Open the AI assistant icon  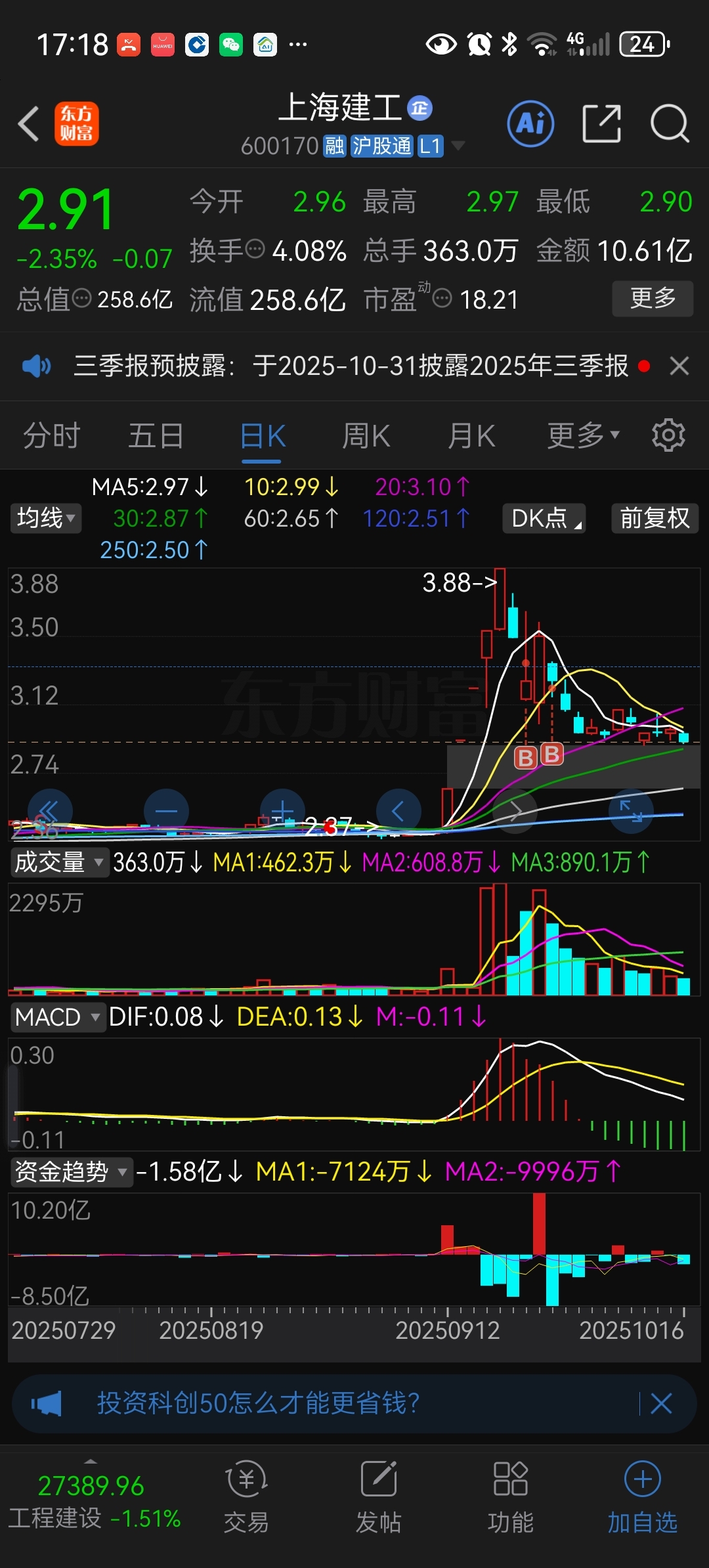pos(530,123)
